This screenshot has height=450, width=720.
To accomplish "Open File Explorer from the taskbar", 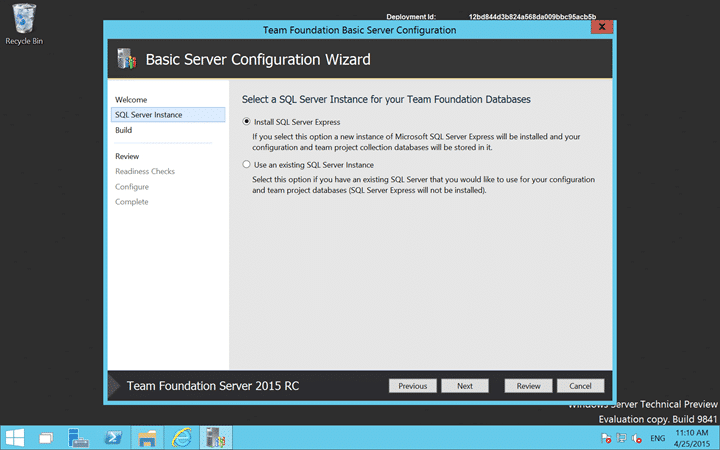I will 147,438.
